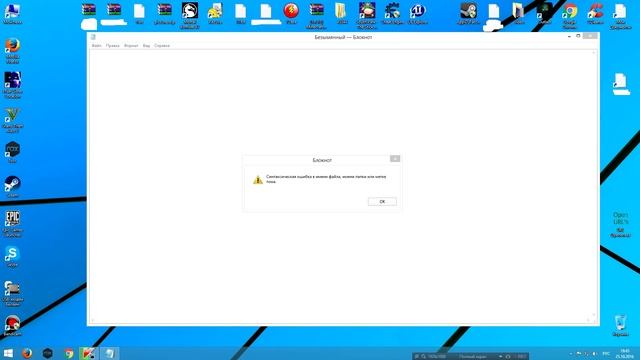Select the blue gear tool desktop shortcut
Screen dimensions: 640x360
(x=392, y=13)
